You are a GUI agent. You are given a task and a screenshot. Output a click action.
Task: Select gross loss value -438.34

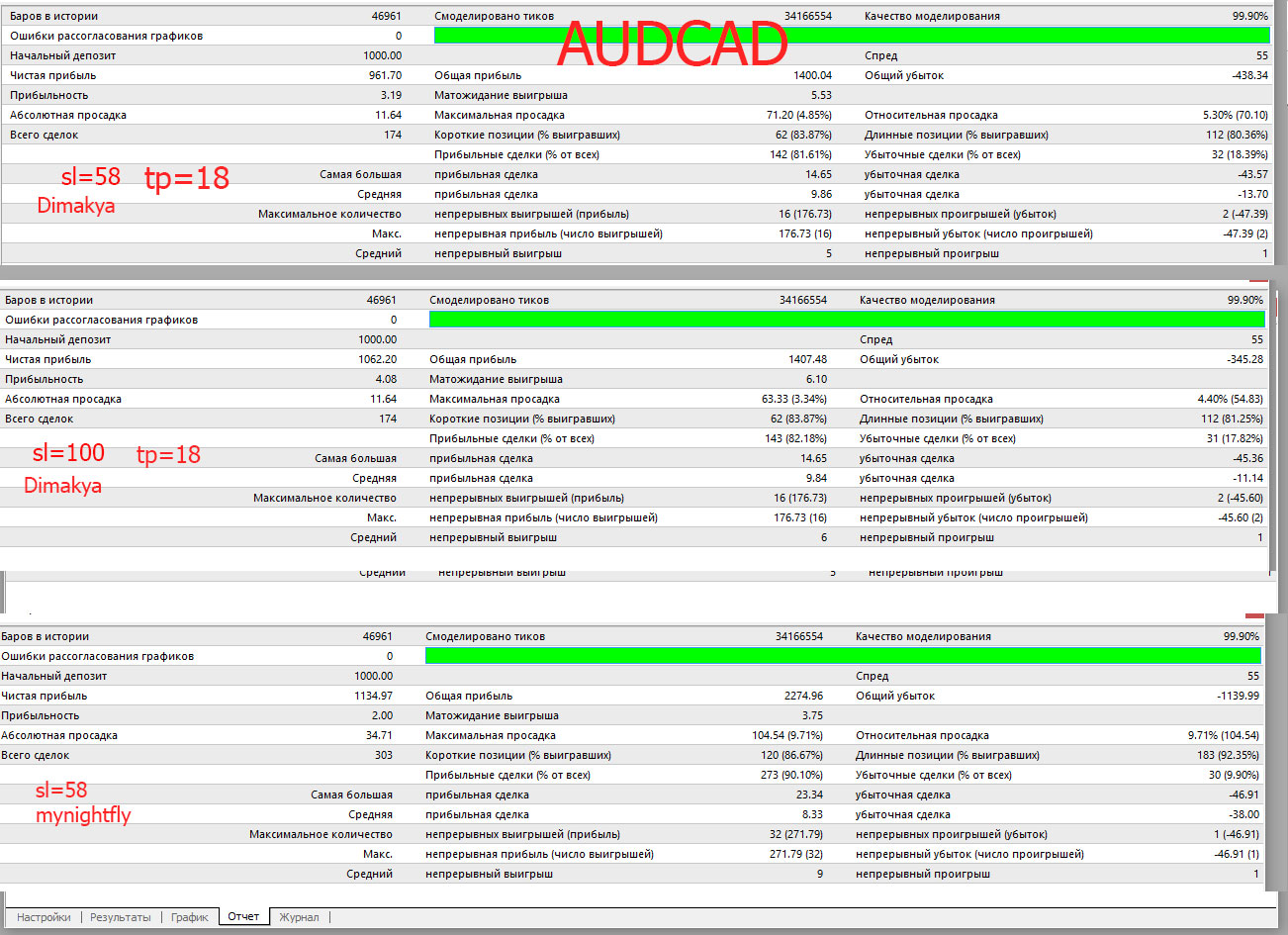[x=1249, y=75]
